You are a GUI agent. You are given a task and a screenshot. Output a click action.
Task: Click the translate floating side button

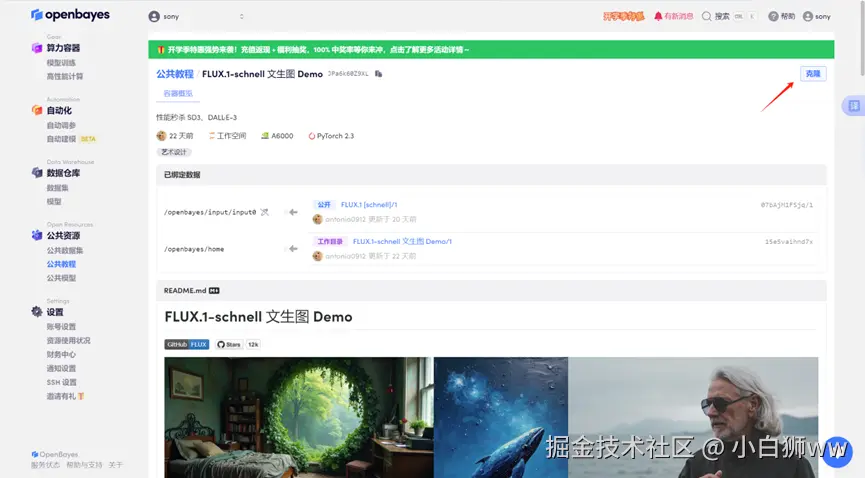point(853,106)
